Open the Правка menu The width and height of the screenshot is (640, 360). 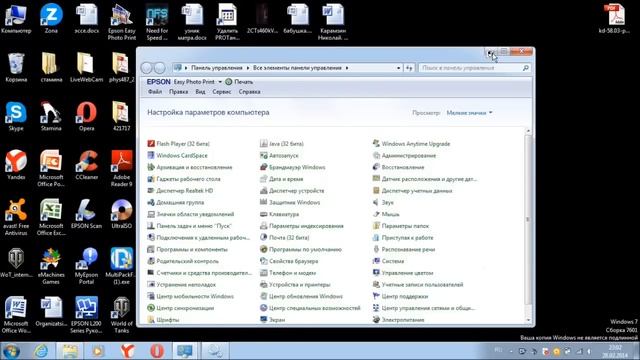(178, 92)
